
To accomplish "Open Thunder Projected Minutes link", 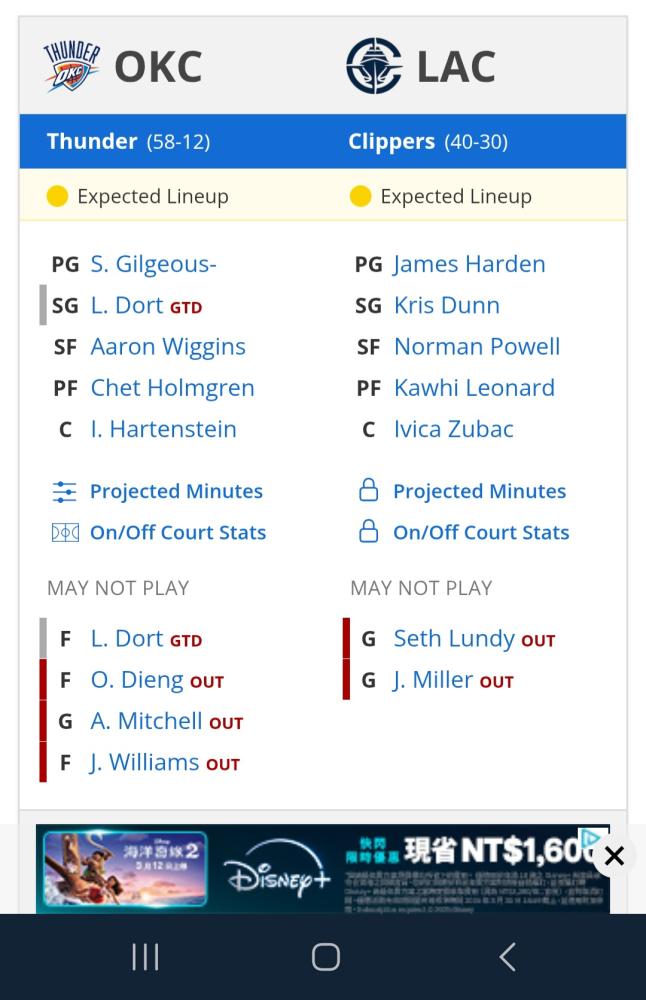I will click(176, 491).
